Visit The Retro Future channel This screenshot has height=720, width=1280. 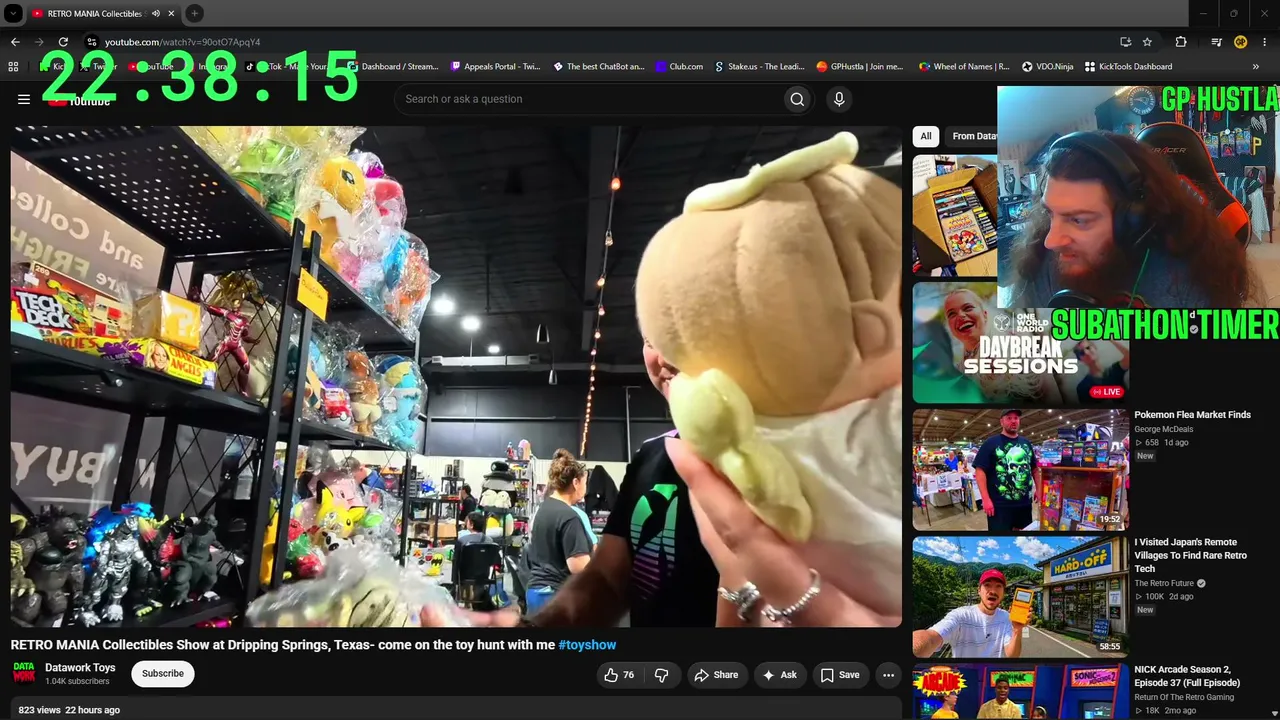[x=1164, y=583]
